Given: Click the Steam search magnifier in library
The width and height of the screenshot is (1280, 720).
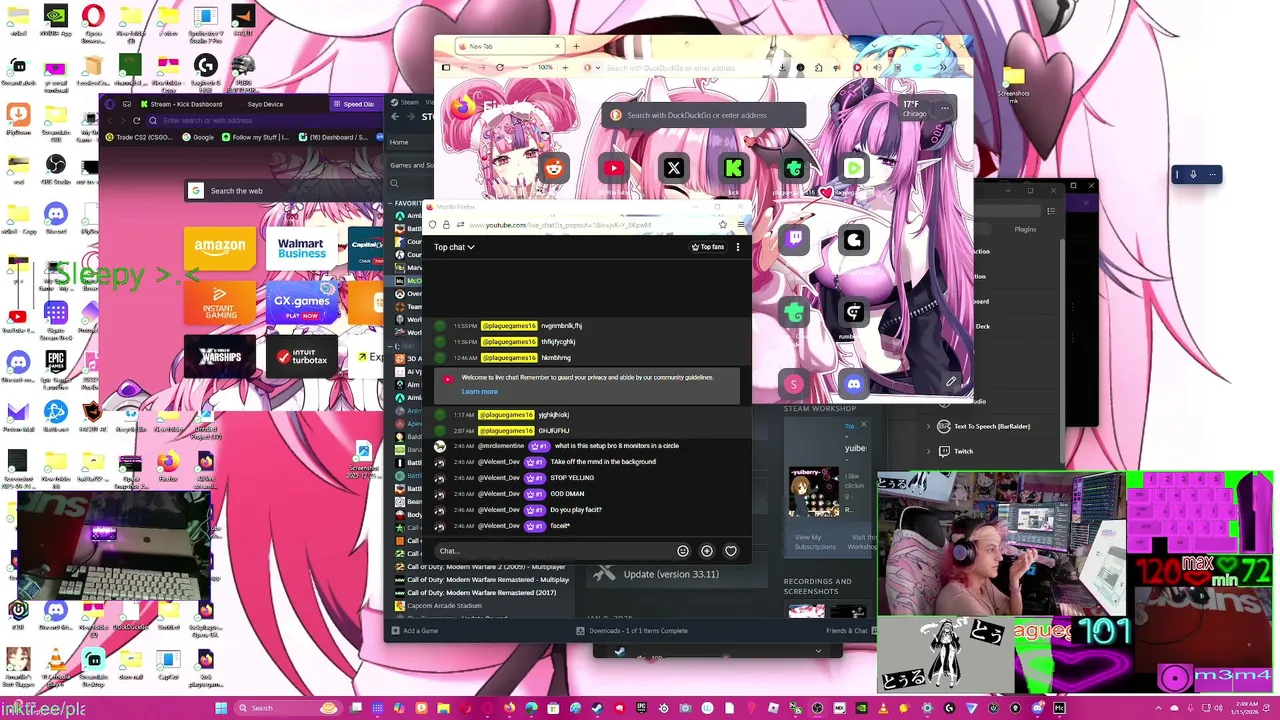Looking at the screenshot, I should 394,183.
